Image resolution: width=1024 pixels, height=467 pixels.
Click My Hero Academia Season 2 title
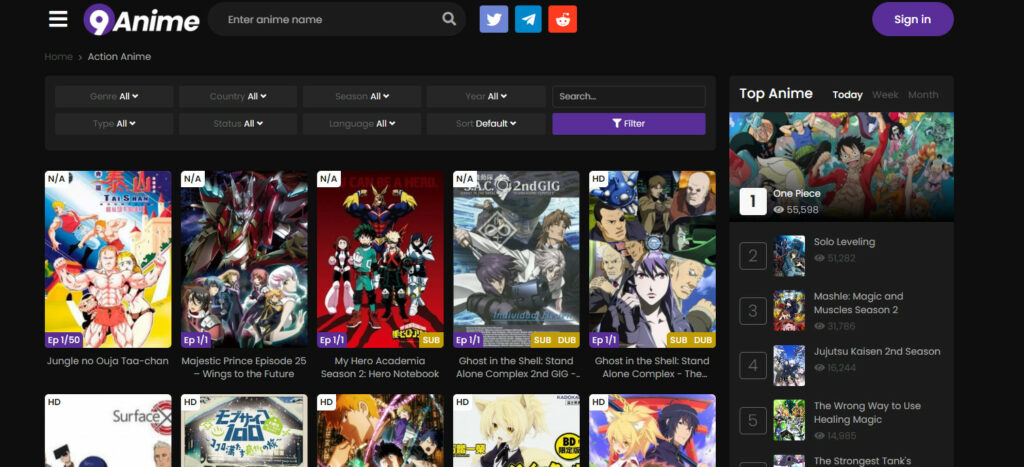click(380, 368)
